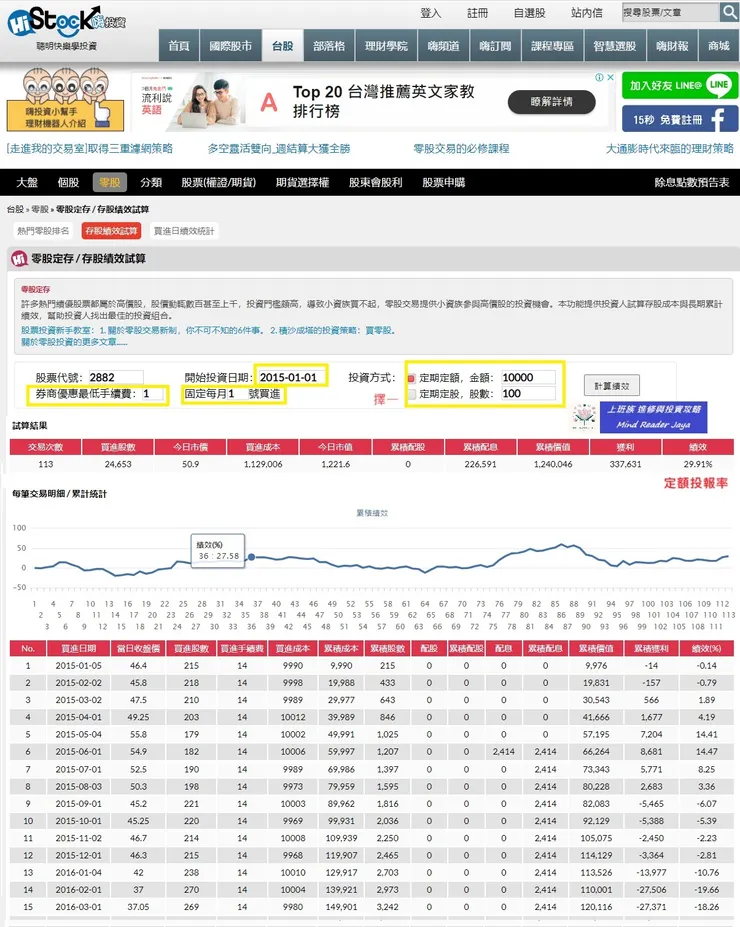Click the 瞭解詳情 ad button

(x=551, y=102)
